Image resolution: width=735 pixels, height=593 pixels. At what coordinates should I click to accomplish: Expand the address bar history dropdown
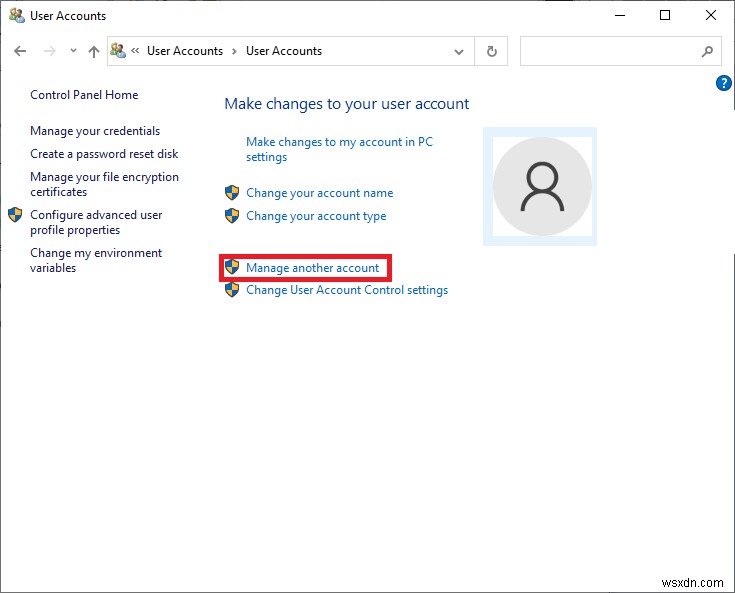(x=459, y=51)
